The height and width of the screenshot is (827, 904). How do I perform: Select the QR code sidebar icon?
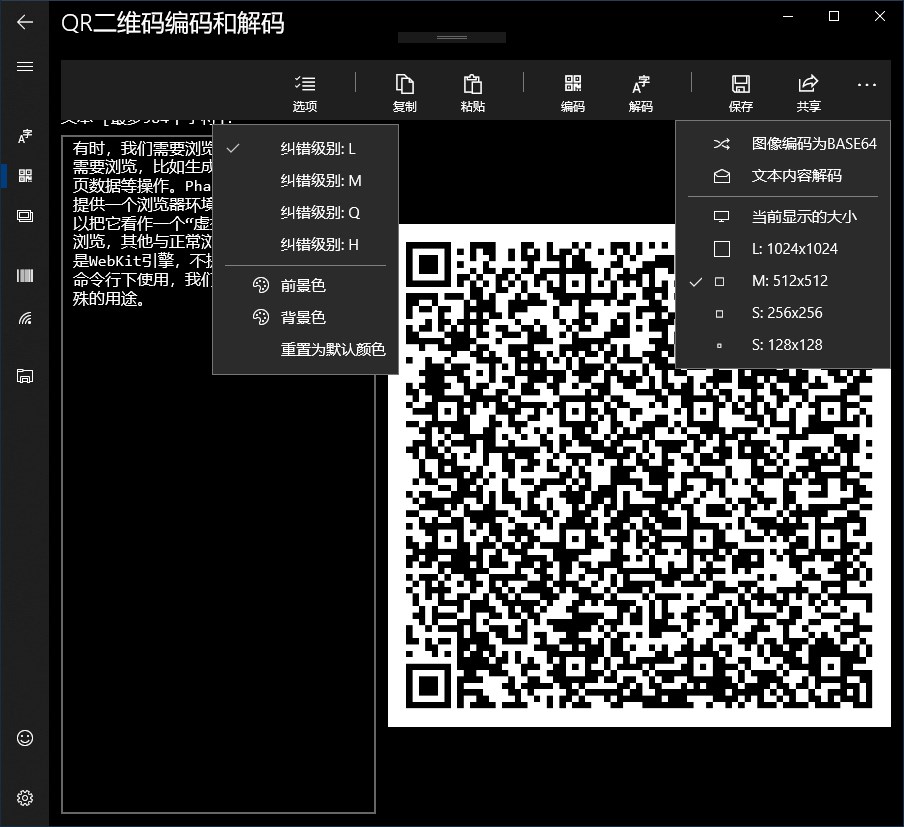(x=25, y=176)
